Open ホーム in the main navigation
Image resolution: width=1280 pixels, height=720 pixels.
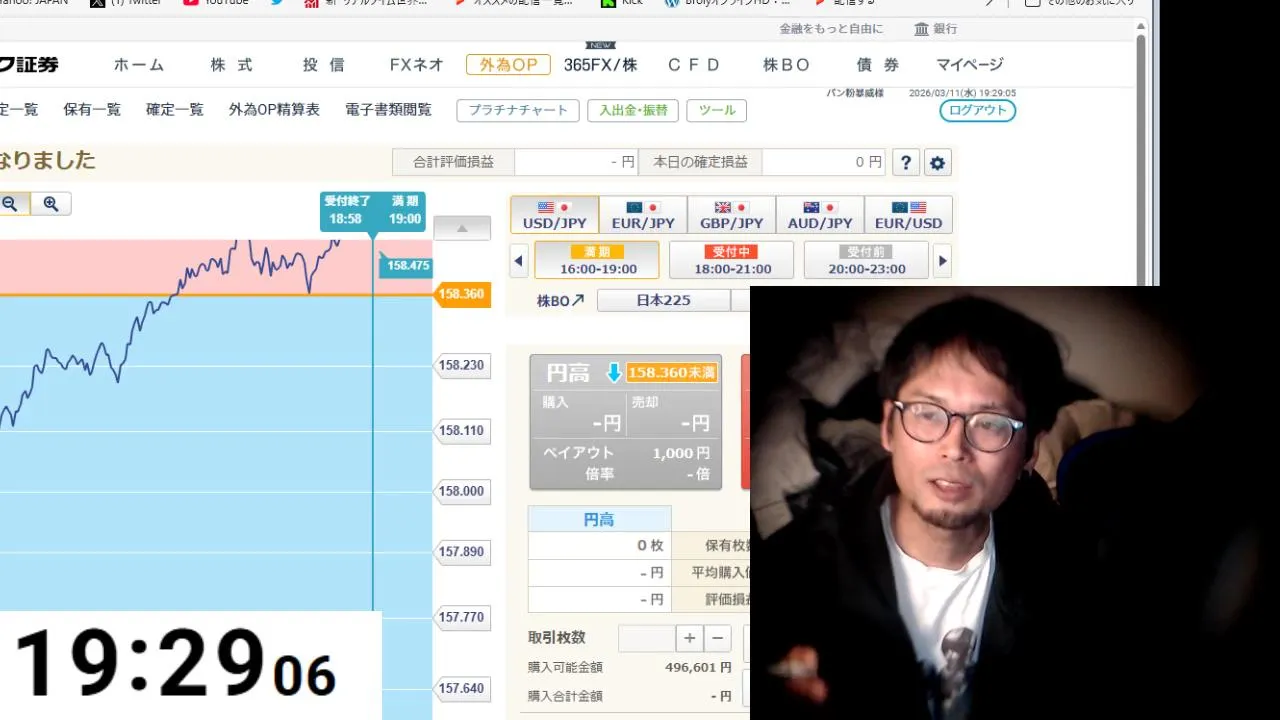point(139,65)
